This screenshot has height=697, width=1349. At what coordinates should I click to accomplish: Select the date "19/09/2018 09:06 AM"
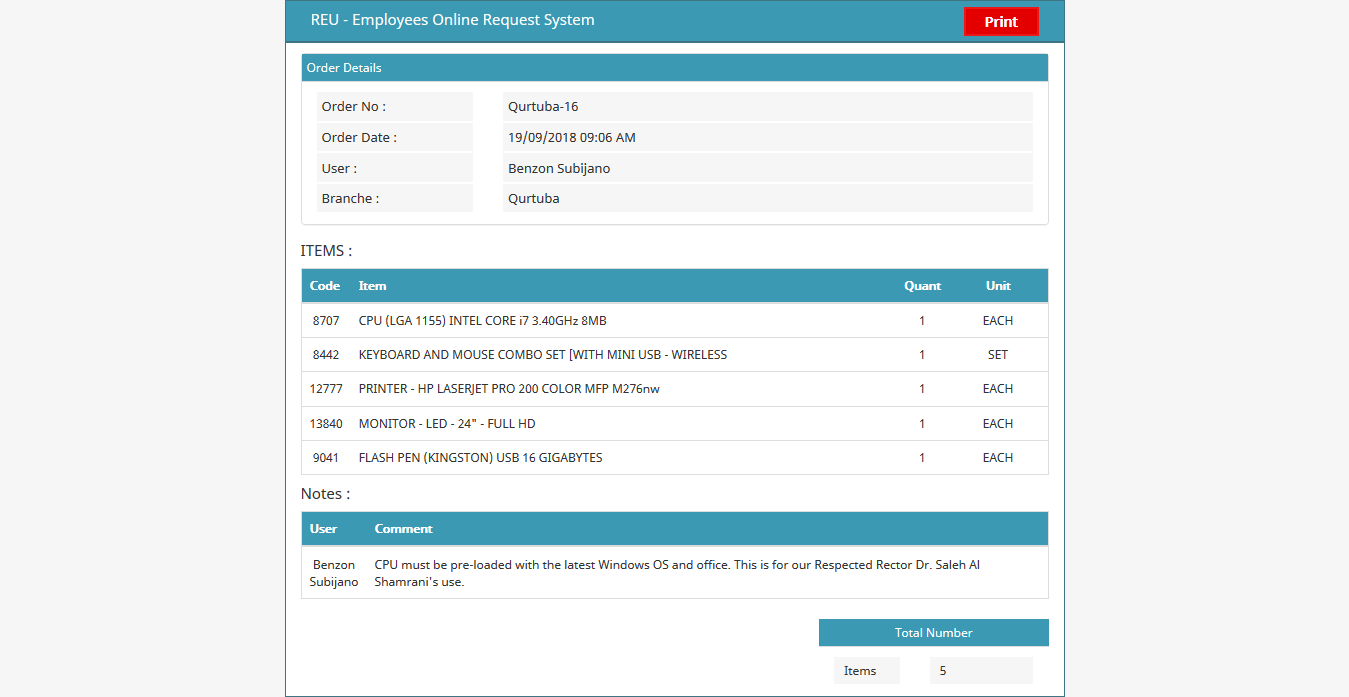tap(572, 138)
